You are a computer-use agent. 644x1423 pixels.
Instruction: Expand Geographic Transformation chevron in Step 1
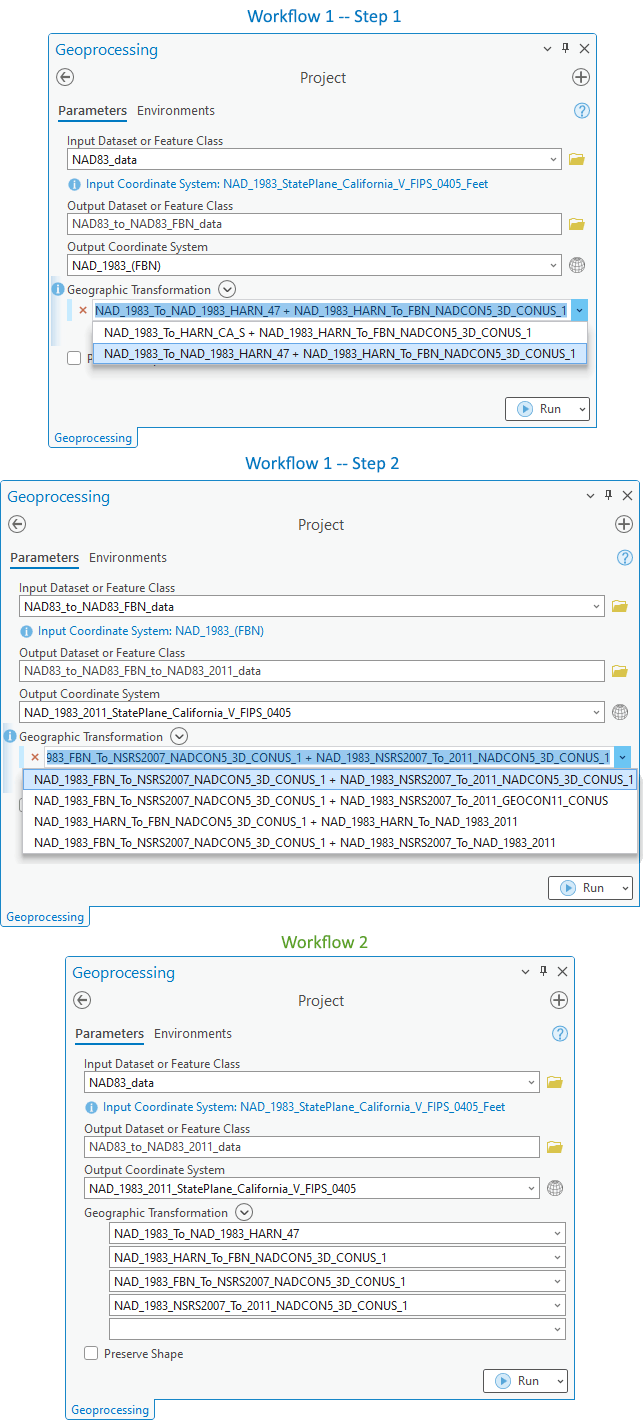click(x=227, y=289)
